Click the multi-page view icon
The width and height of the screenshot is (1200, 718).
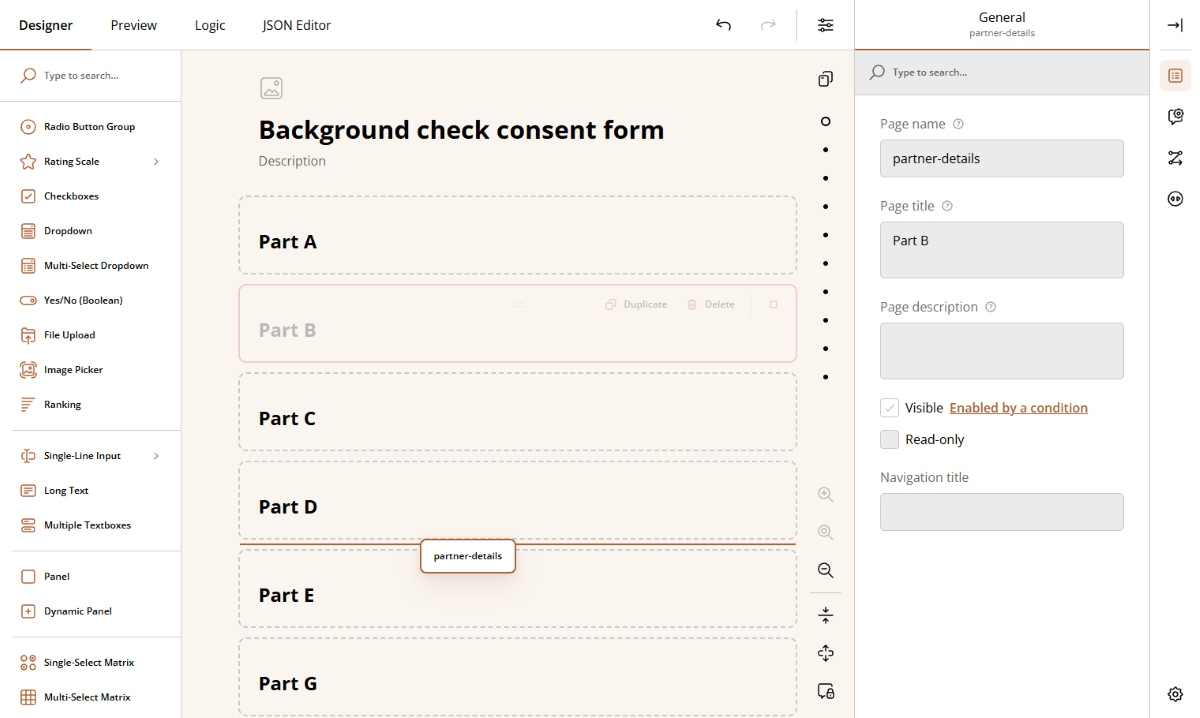coord(825,79)
